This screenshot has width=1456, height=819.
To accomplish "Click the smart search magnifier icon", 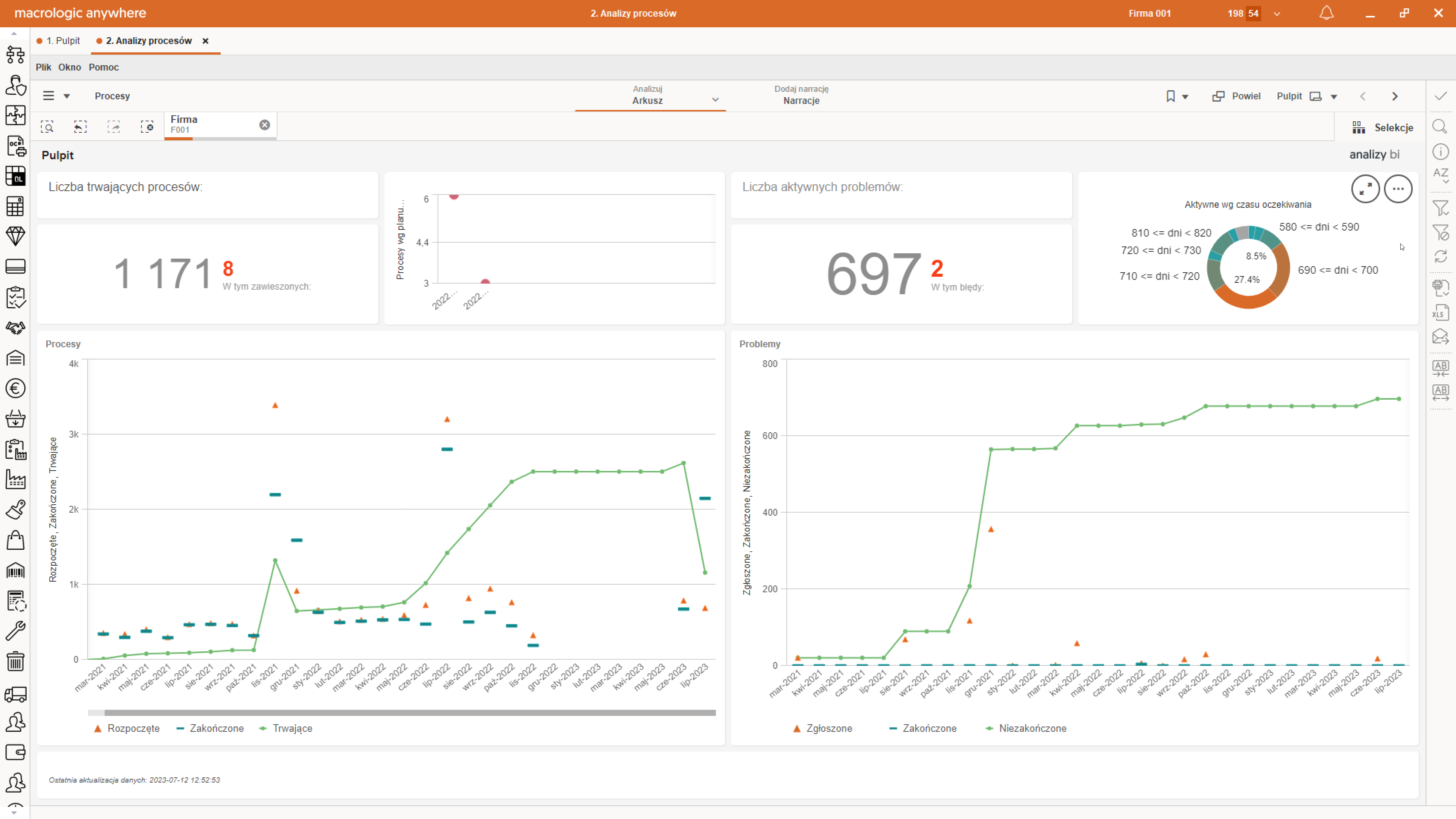I will 47,127.
